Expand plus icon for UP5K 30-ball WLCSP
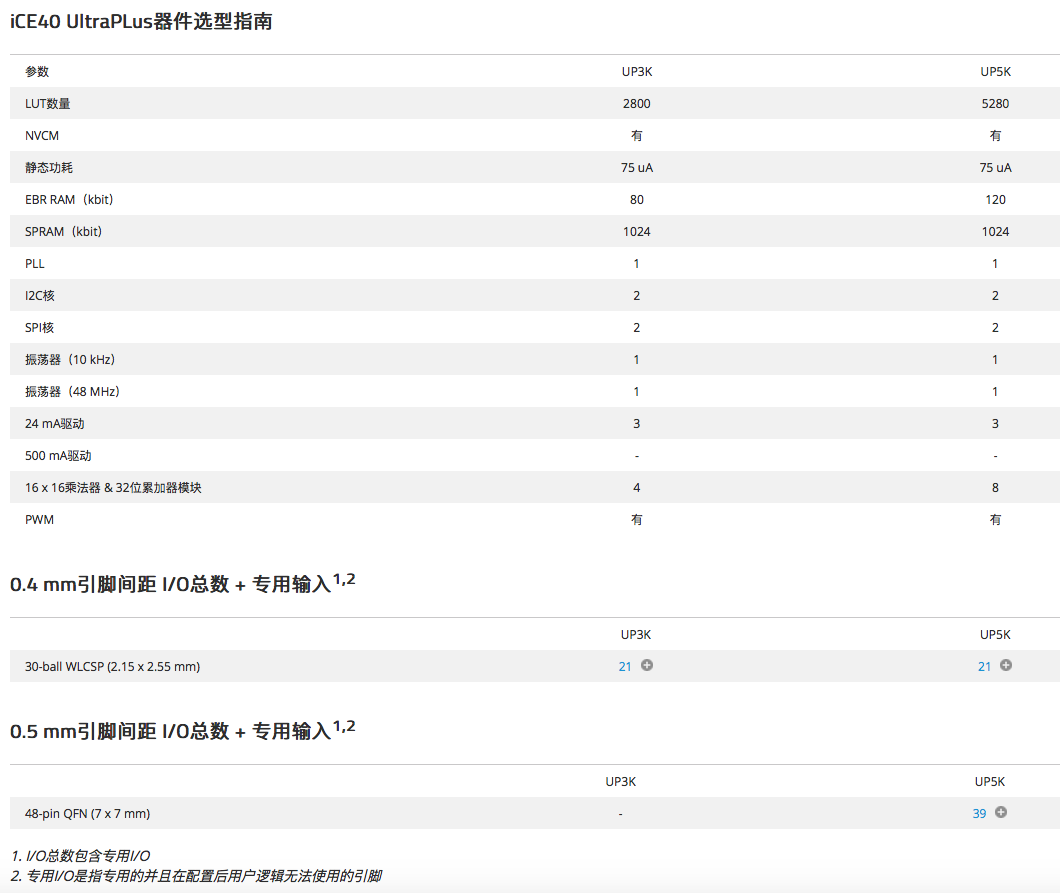Viewport: 1060px width, 893px height. 1006,665
